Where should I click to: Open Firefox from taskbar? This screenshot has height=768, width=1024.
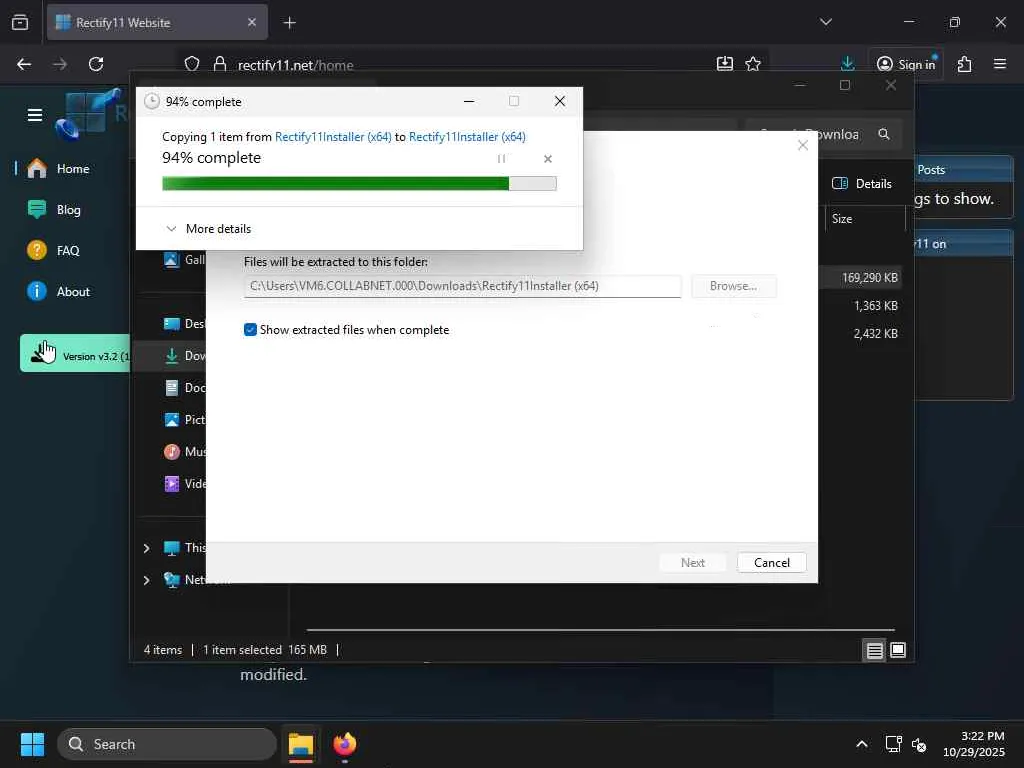coord(345,744)
